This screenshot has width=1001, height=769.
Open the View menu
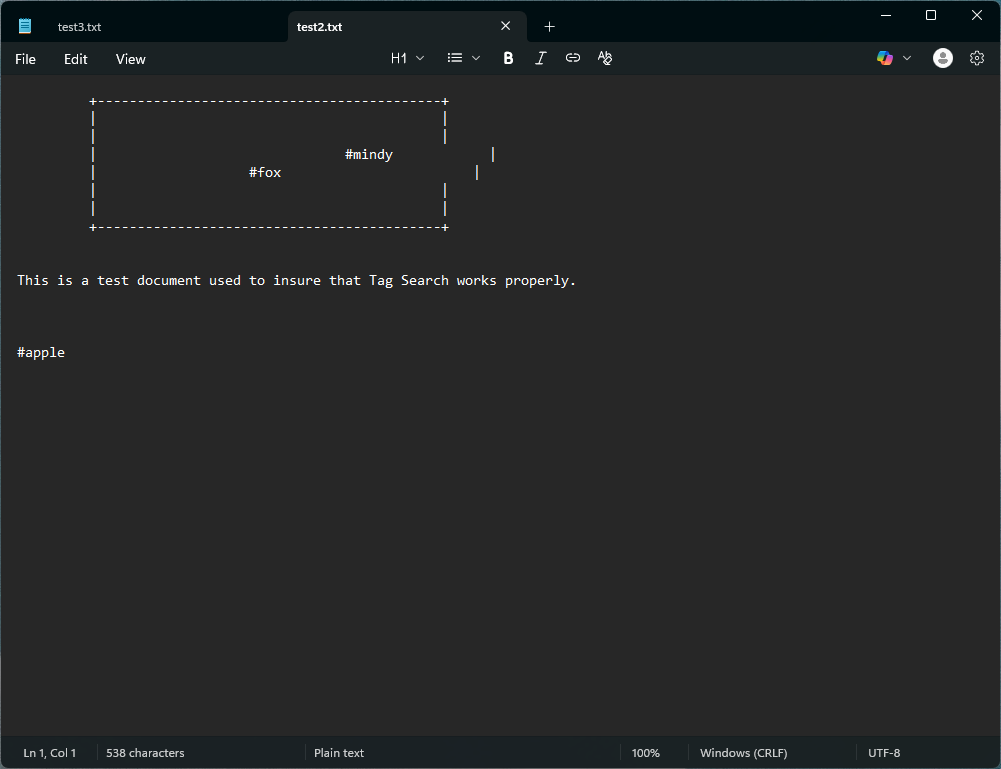131,59
